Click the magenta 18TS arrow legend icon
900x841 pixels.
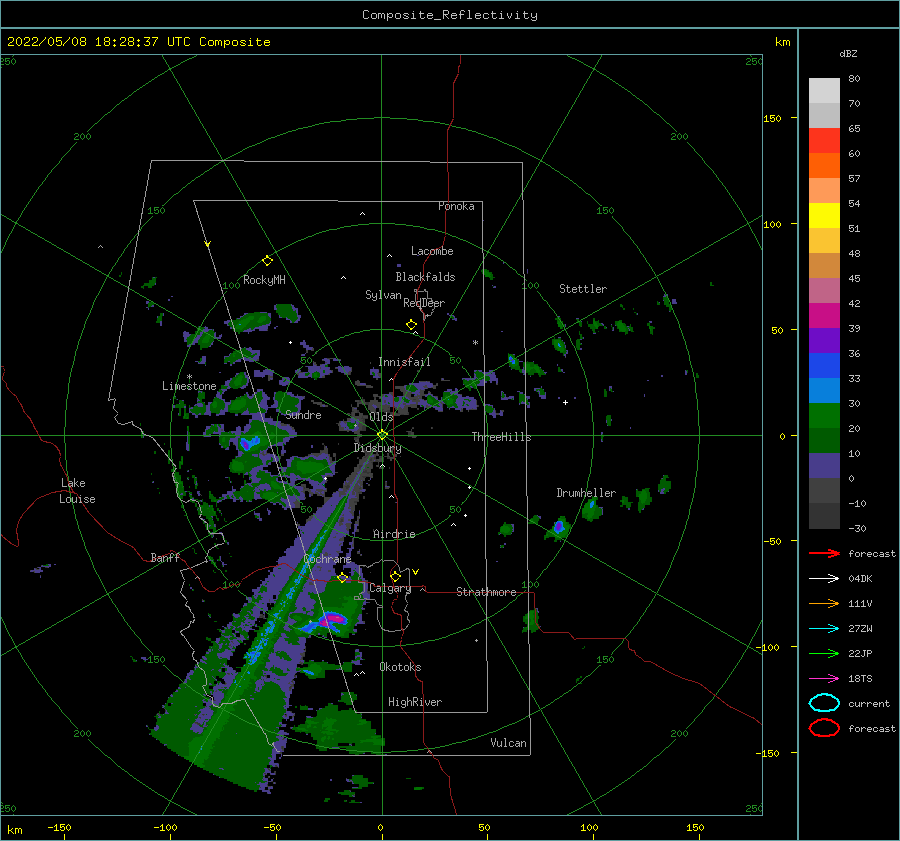point(824,679)
